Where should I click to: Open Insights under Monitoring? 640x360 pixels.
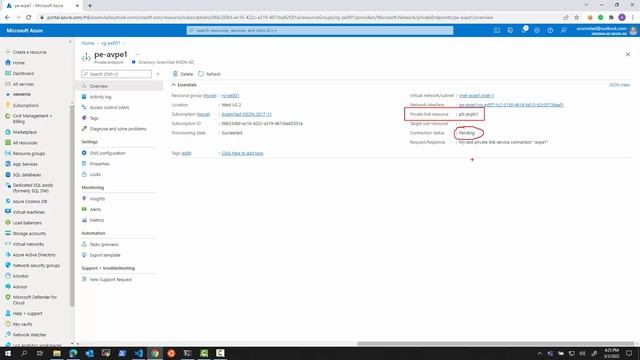coord(97,199)
